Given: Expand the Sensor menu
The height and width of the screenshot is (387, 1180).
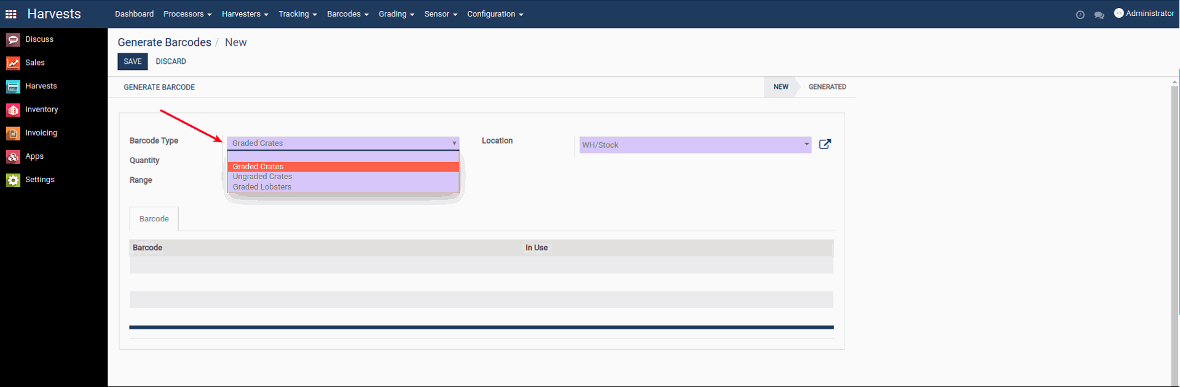Looking at the screenshot, I should [x=441, y=14].
